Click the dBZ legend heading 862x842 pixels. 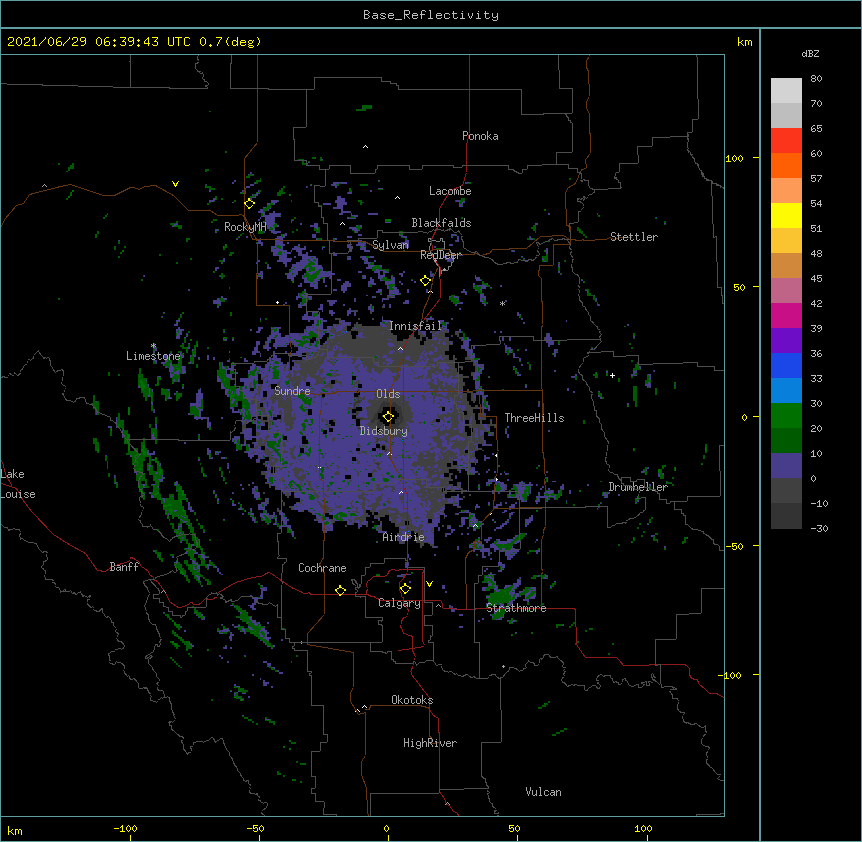click(x=810, y=54)
